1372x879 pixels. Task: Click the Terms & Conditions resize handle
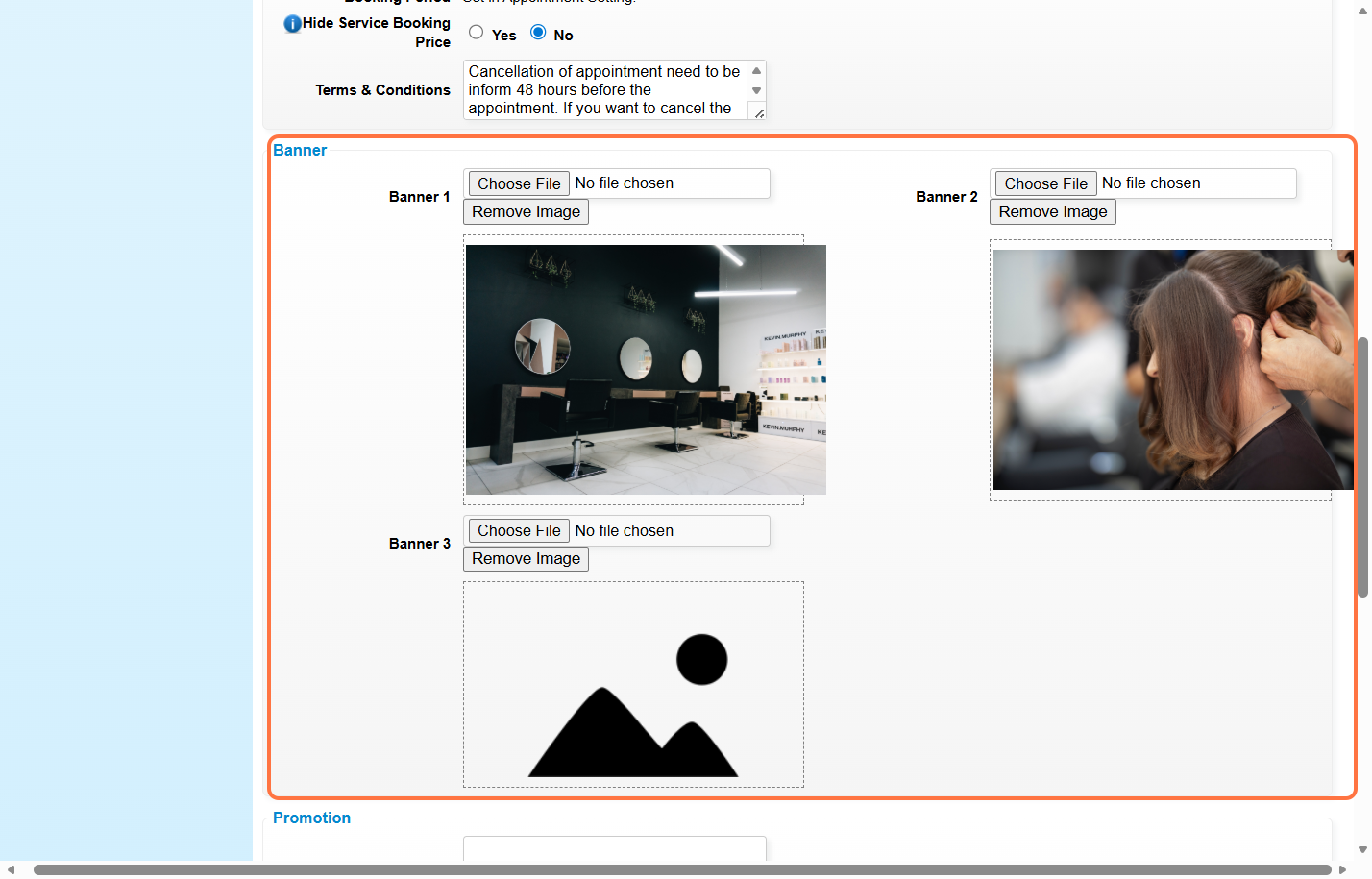(759, 113)
